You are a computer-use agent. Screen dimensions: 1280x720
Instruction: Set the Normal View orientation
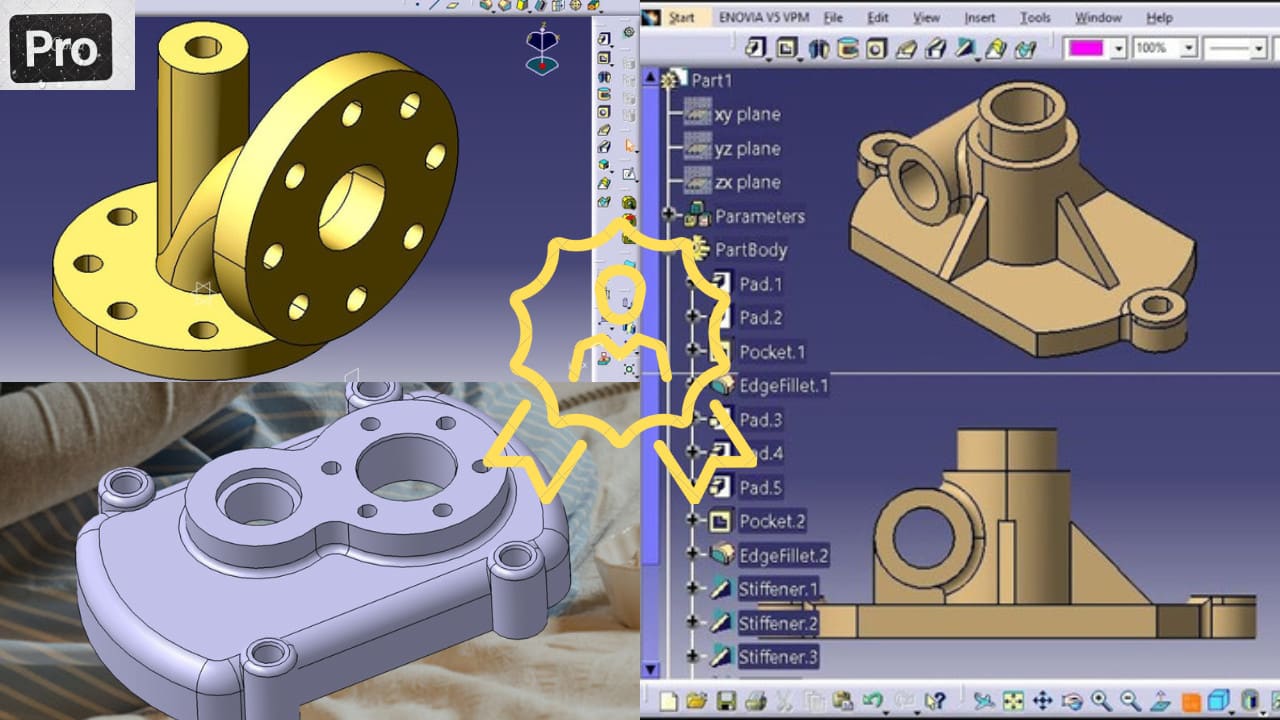1160,701
